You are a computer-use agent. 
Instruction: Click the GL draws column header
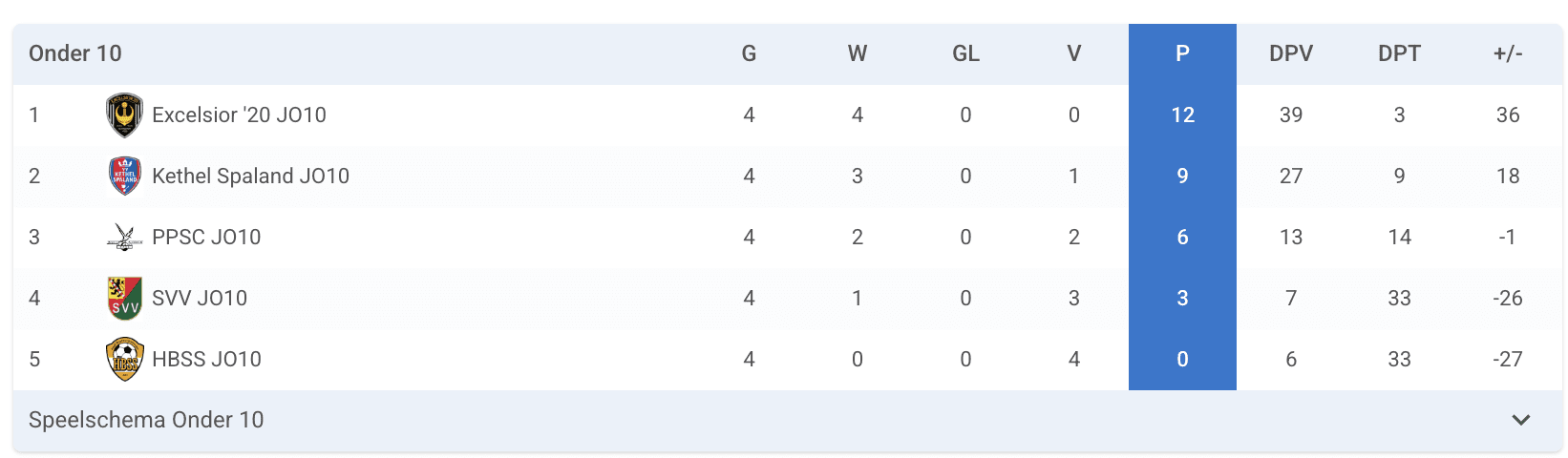[x=965, y=54]
